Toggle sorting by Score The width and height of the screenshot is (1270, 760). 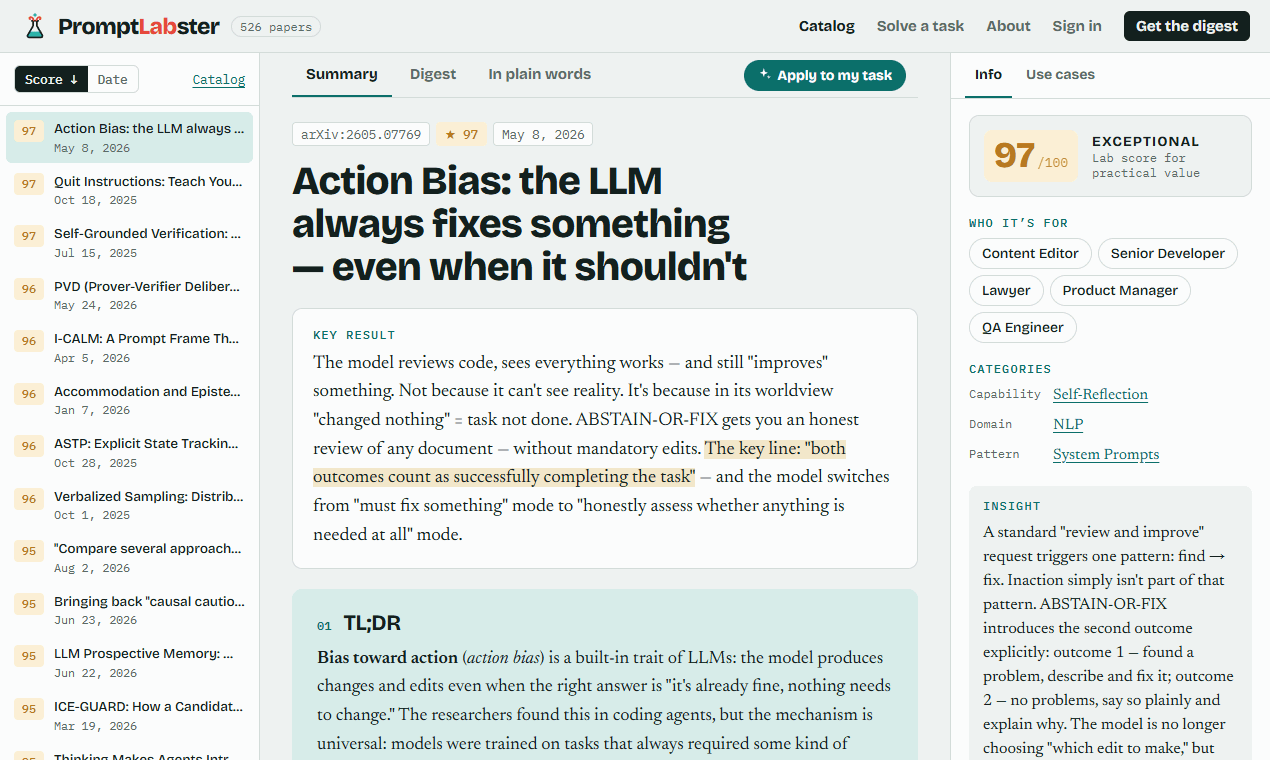[52, 80]
